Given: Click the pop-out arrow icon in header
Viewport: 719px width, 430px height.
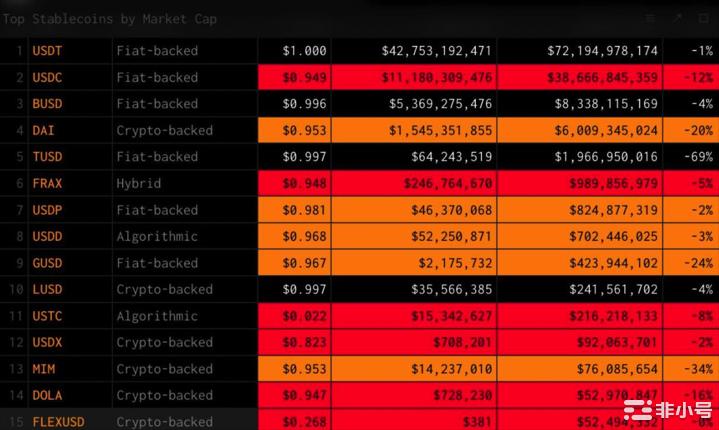Looking at the screenshot, I should (677, 18).
